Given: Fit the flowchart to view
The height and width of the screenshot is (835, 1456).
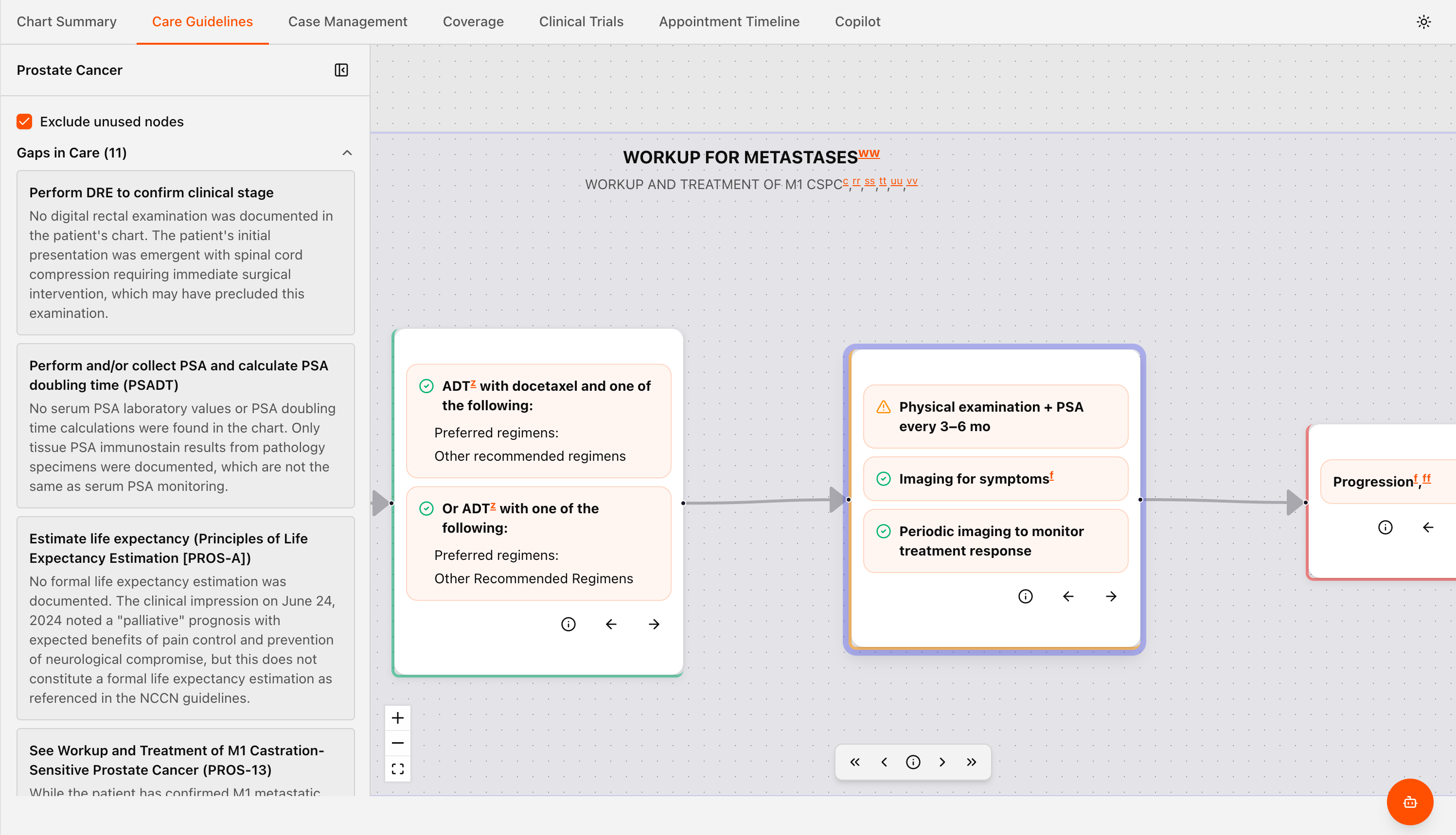Looking at the screenshot, I should pyautogui.click(x=398, y=768).
